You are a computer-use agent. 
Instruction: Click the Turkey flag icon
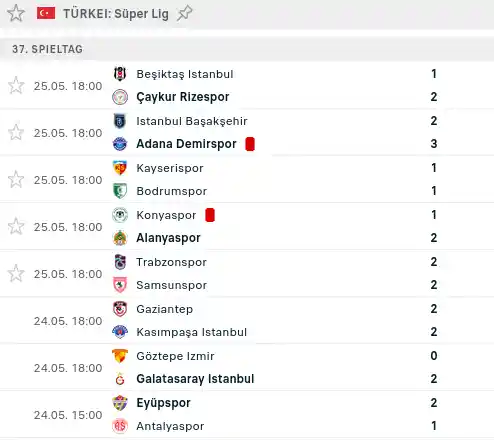tap(46, 14)
